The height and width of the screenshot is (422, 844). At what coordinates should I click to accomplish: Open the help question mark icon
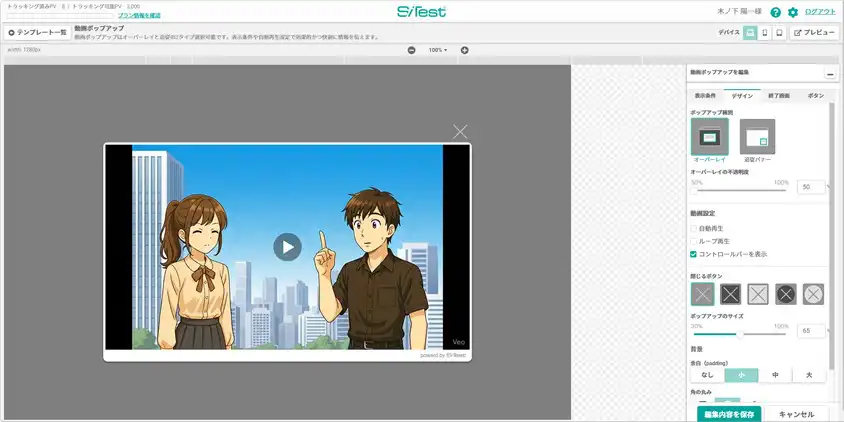(x=775, y=12)
